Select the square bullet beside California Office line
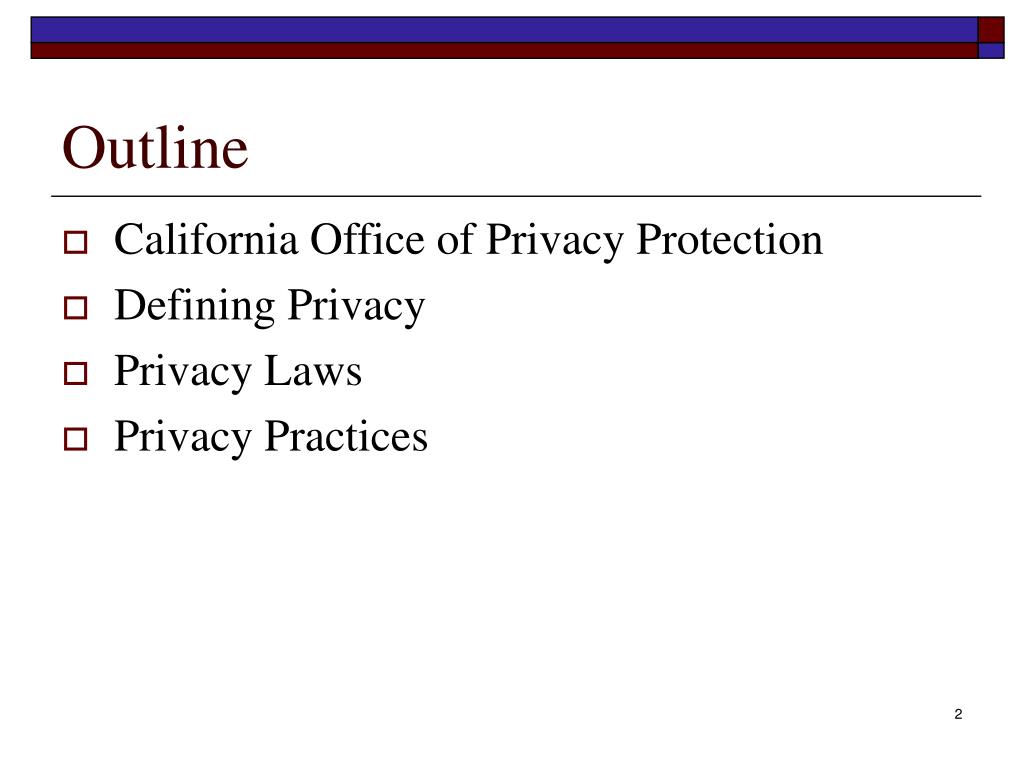The width and height of the screenshot is (1024, 768). [76, 242]
